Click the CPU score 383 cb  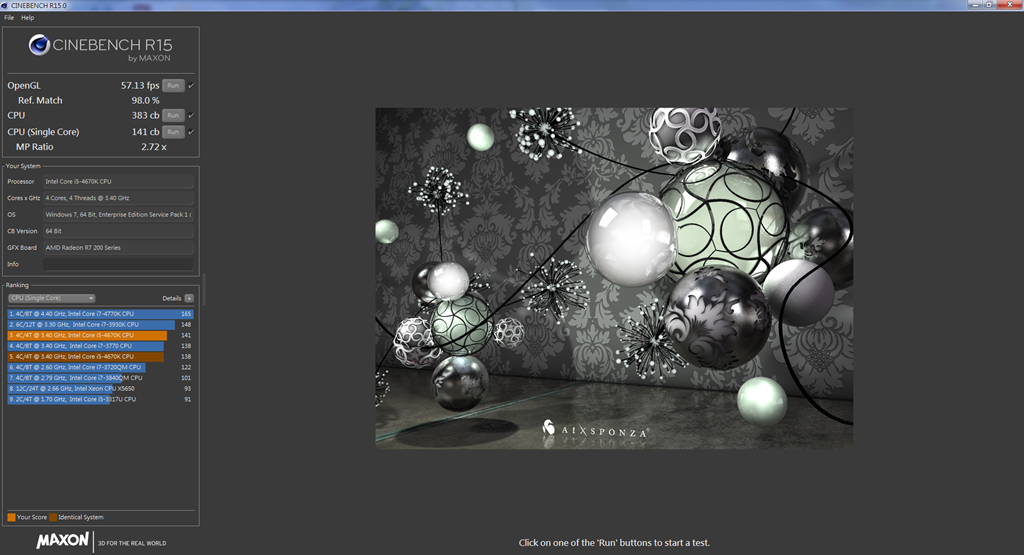(x=145, y=116)
